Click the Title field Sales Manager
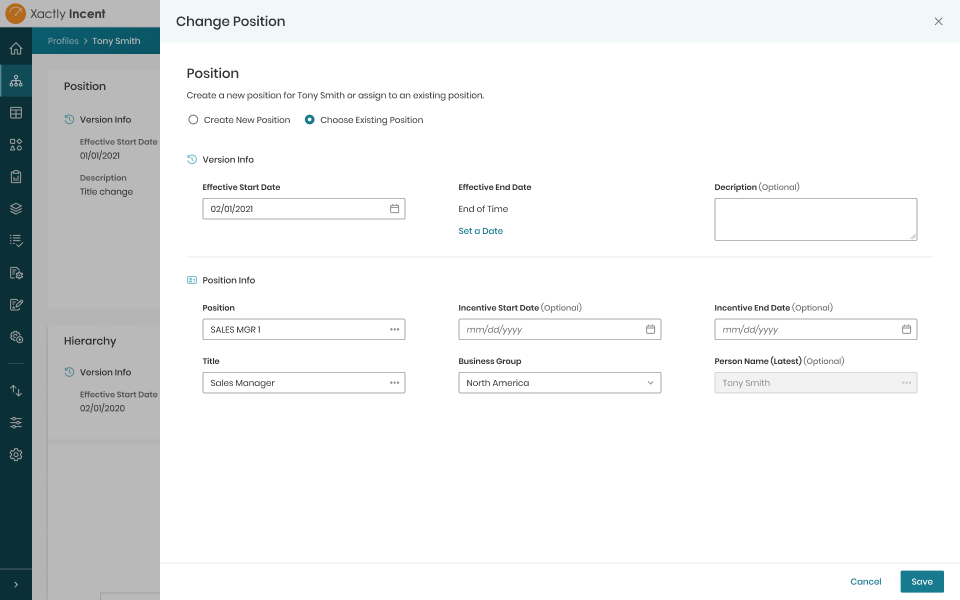Screen dimensions: 960x600 click(x=304, y=383)
